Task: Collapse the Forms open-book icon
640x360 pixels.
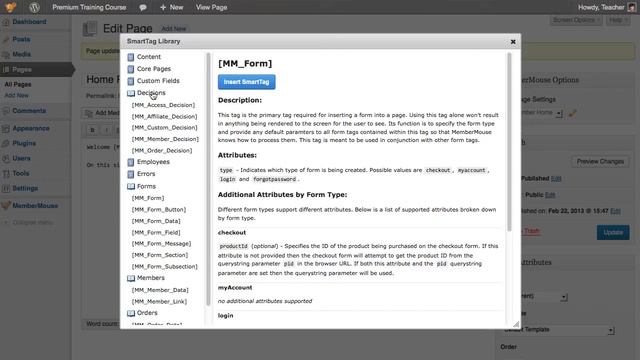Action: (131, 186)
